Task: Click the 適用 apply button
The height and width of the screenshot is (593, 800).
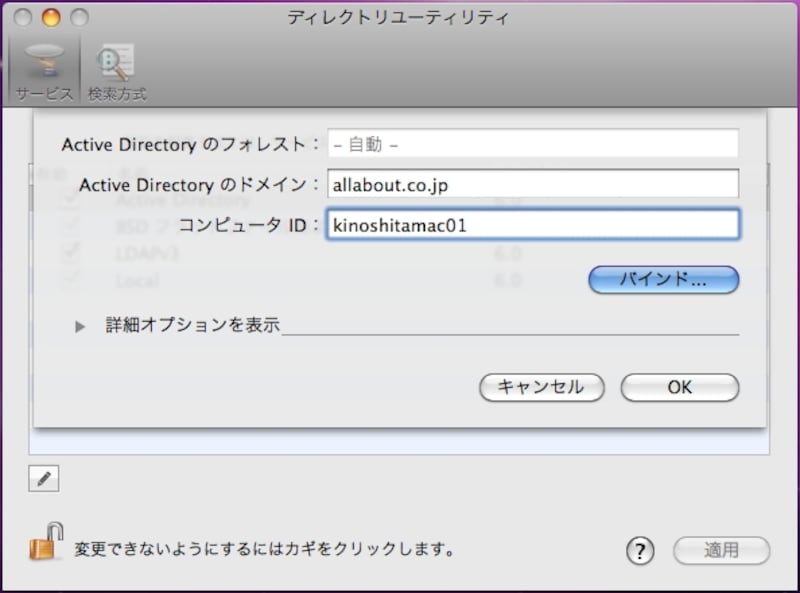Action: tap(721, 550)
